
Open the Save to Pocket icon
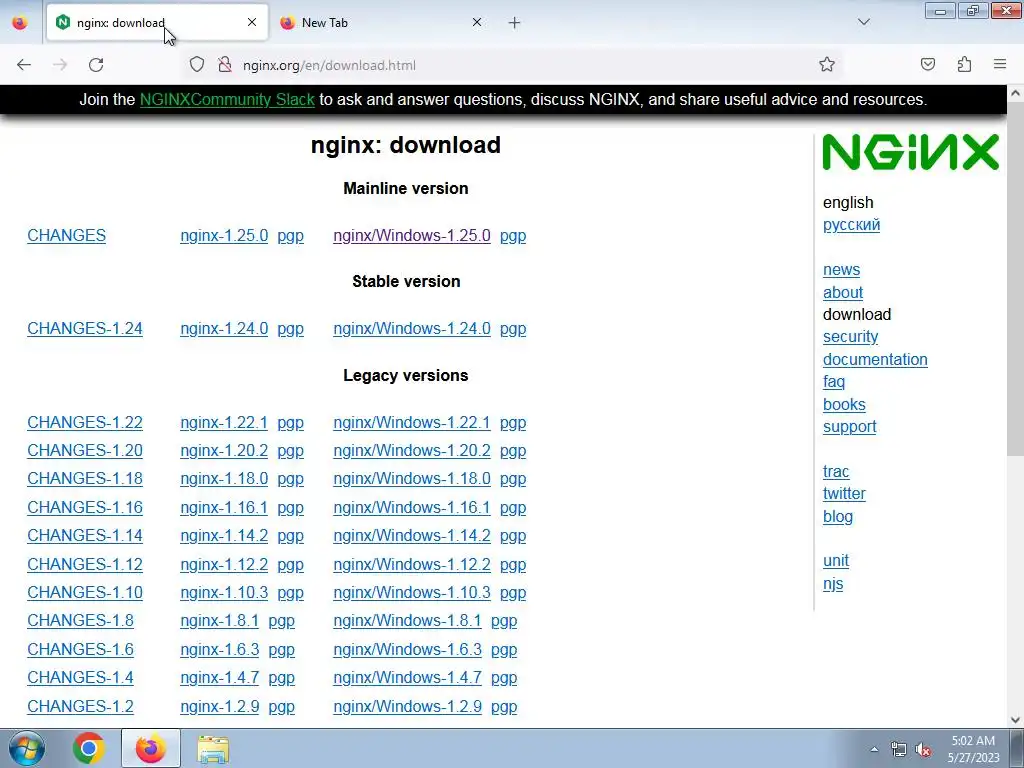pos(928,65)
